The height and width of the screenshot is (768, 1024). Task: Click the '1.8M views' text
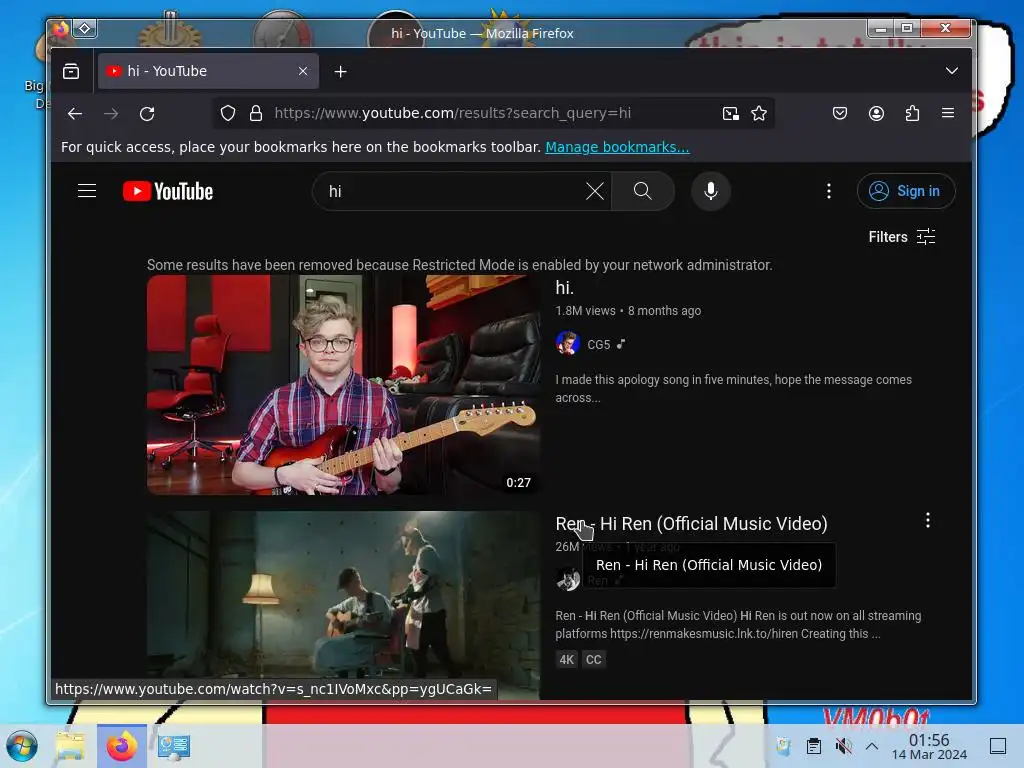tap(585, 311)
